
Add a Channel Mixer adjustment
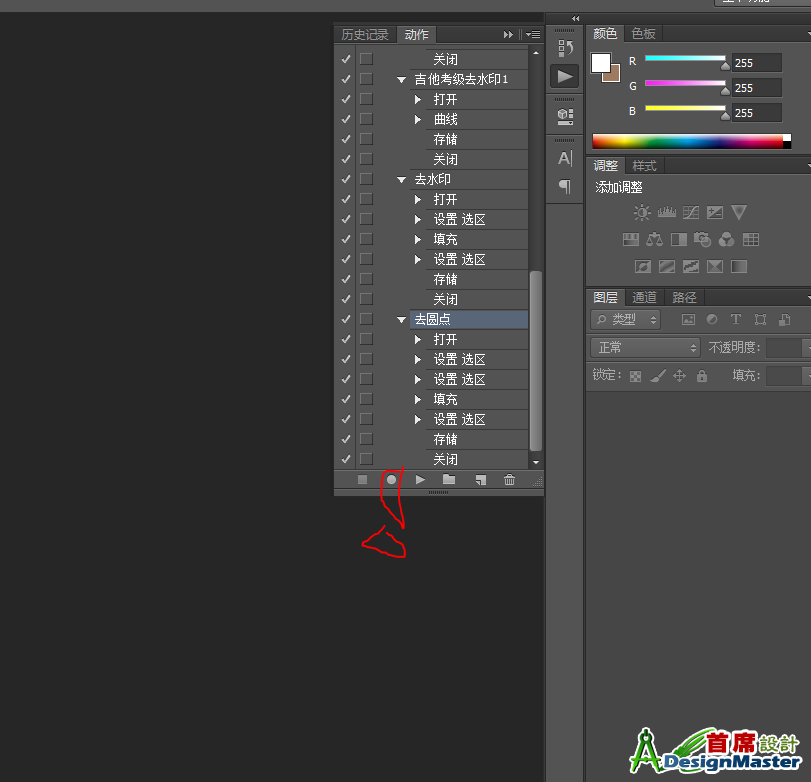tap(727, 239)
